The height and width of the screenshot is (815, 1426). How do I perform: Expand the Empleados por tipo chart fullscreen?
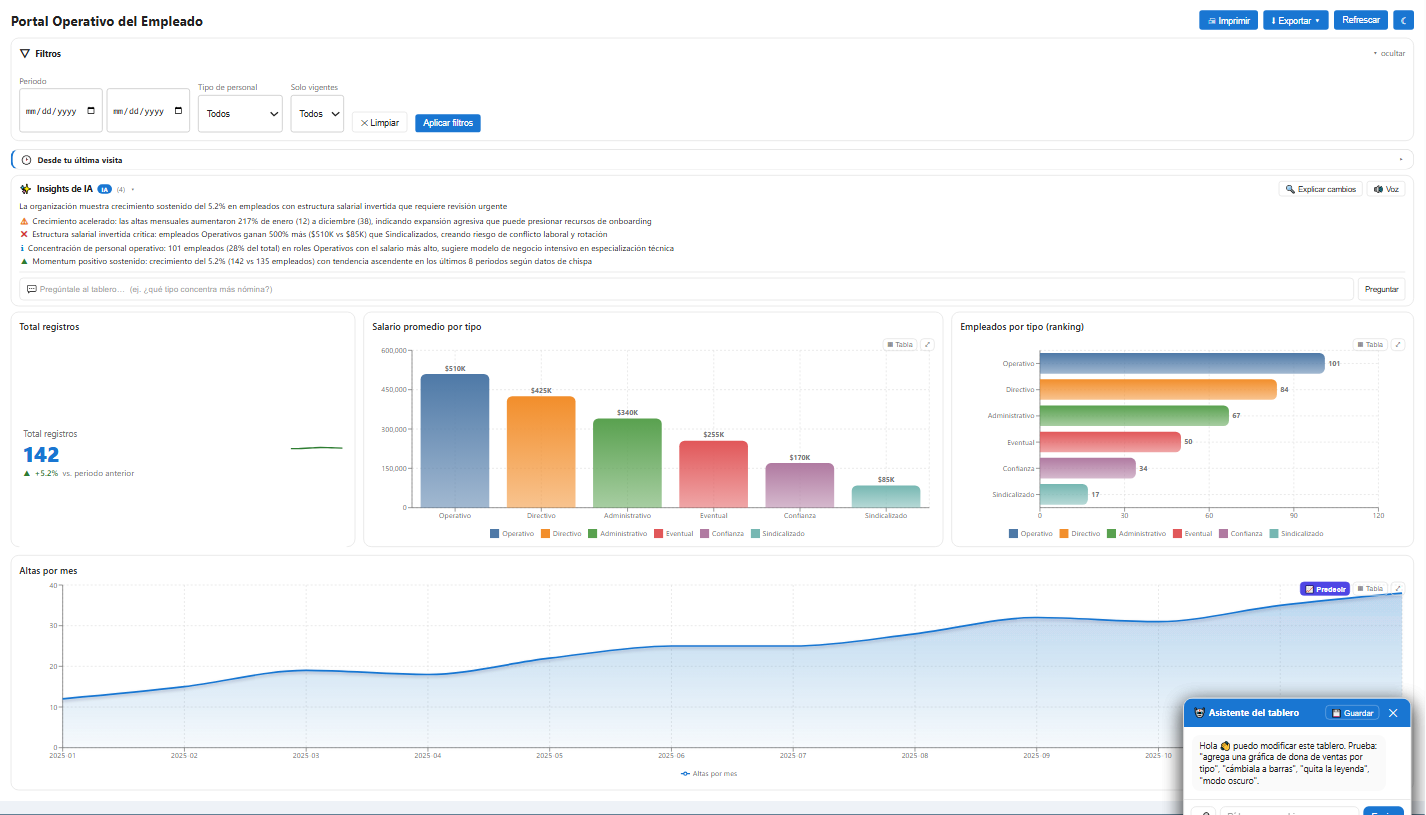coord(1398,344)
